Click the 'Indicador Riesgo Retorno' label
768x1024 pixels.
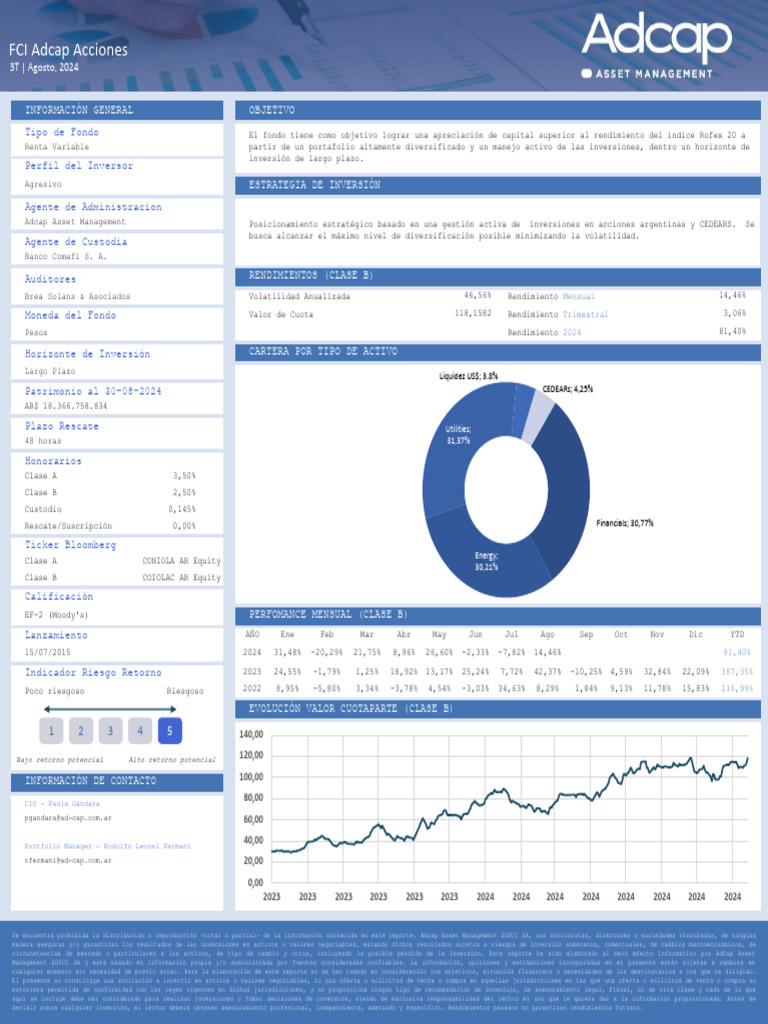93,672
